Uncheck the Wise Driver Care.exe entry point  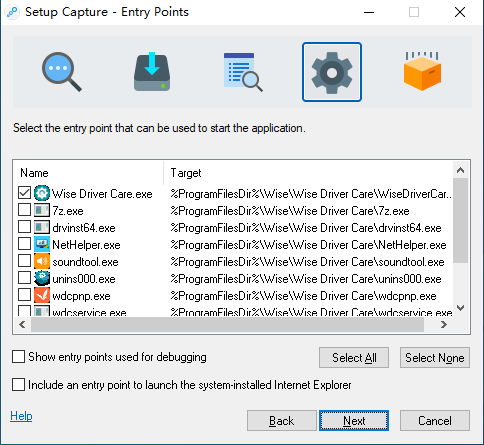[24, 193]
